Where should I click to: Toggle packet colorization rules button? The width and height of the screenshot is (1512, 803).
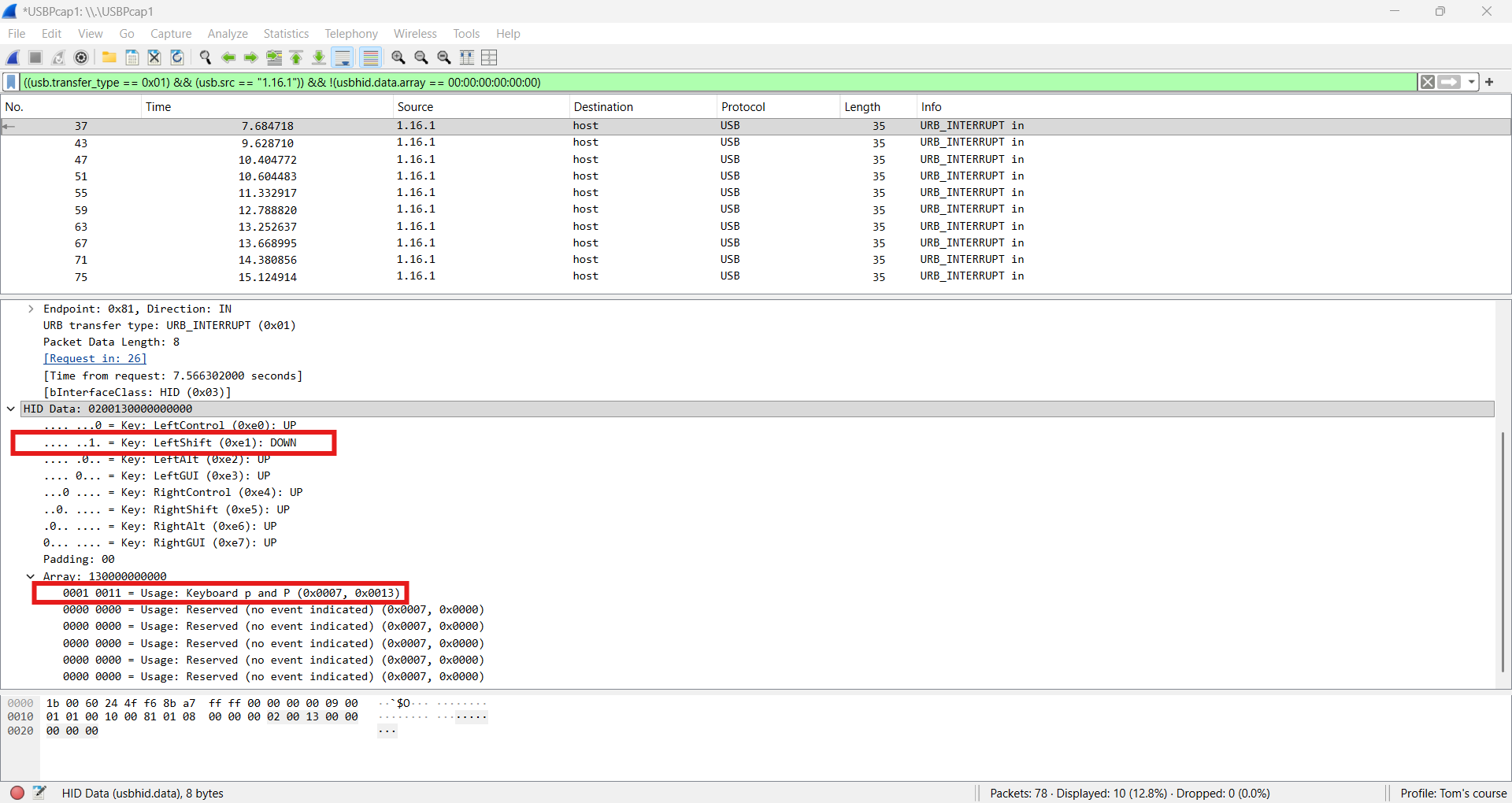(370, 57)
